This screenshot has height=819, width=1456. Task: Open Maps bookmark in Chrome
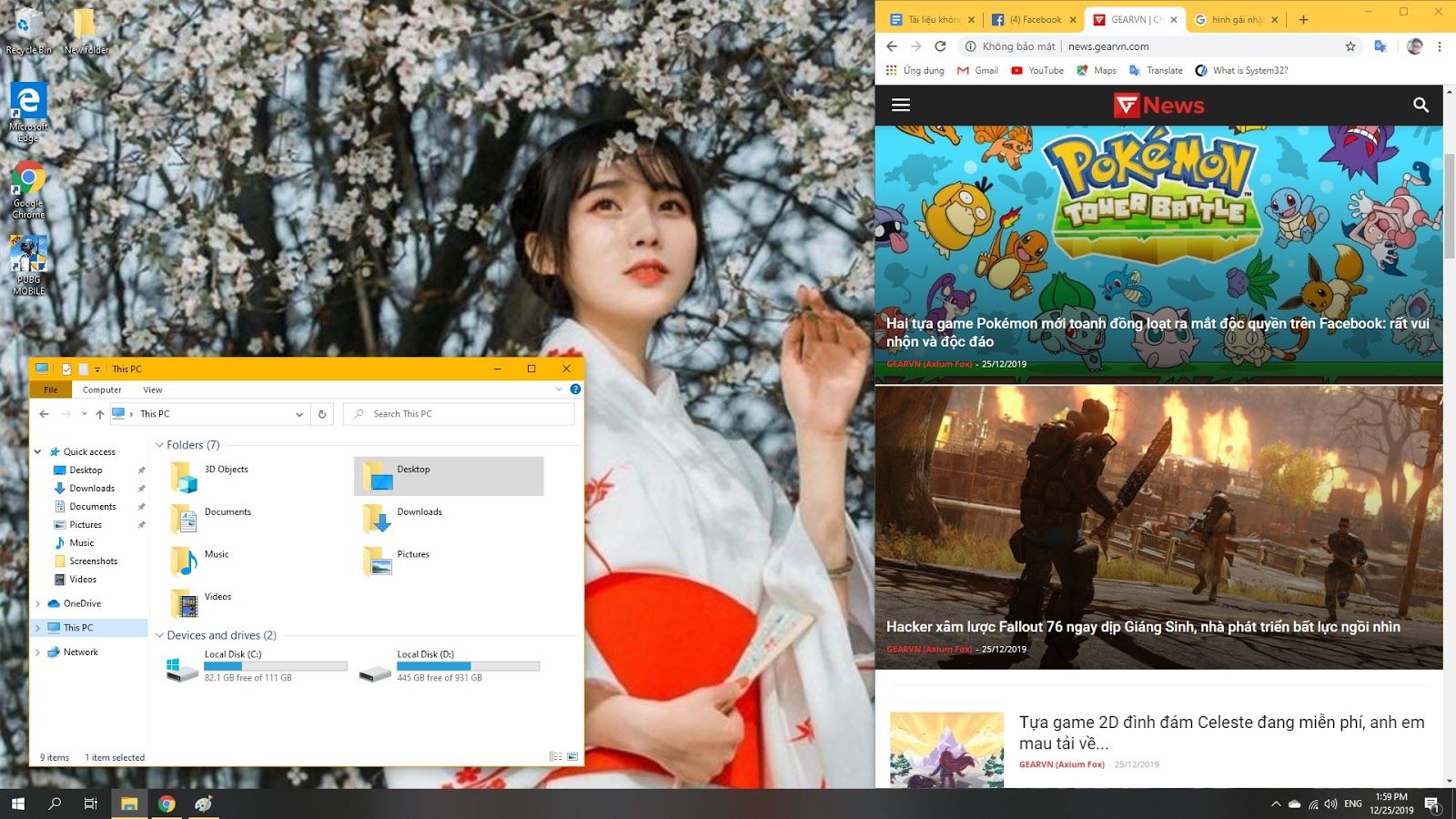pos(1097,70)
